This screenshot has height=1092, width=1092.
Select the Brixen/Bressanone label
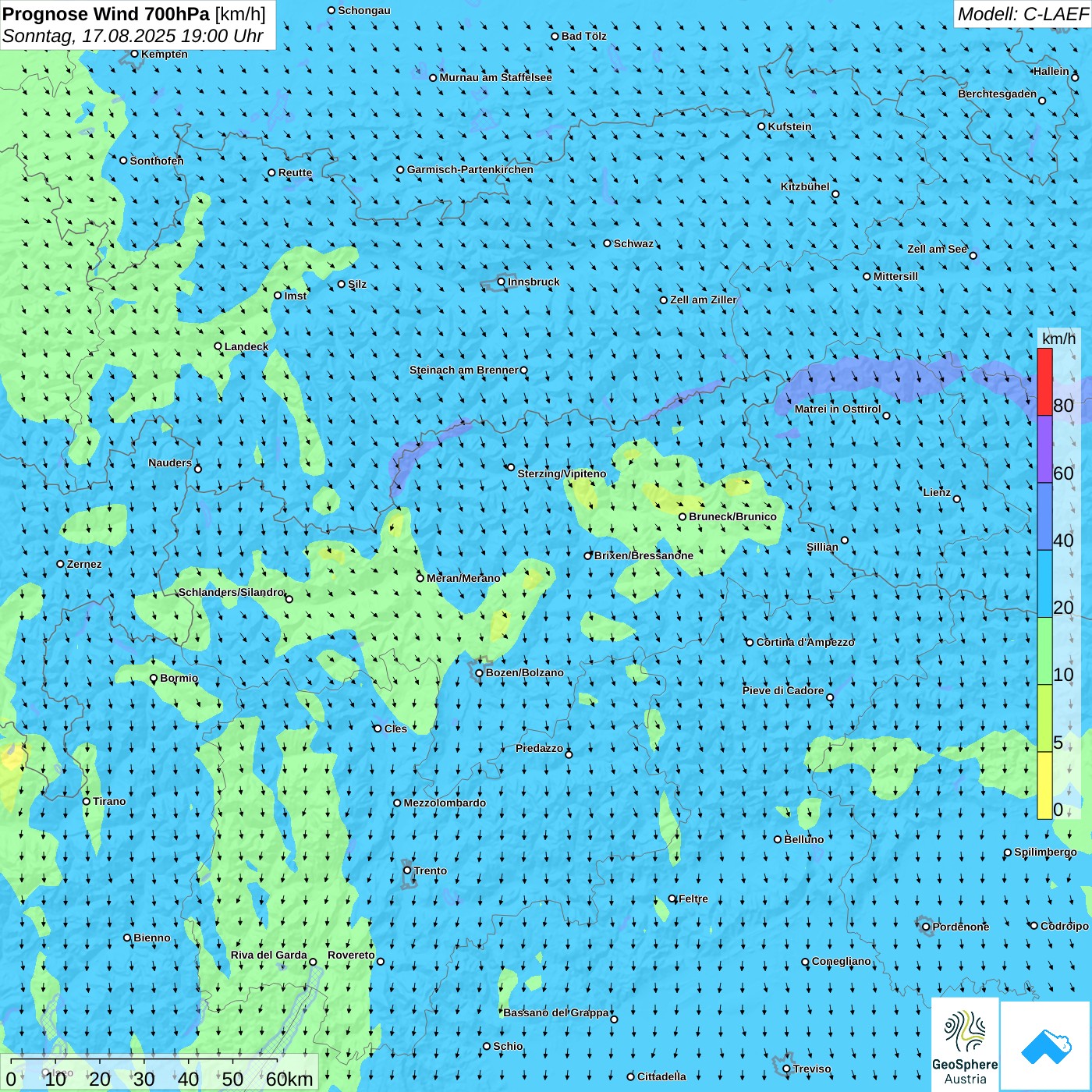coord(643,555)
